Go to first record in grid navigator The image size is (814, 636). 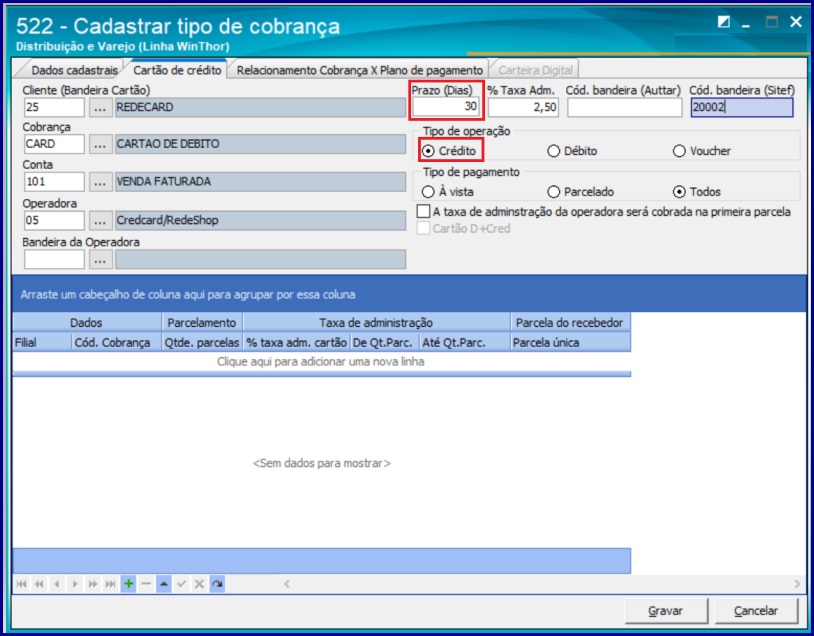tap(21, 584)
